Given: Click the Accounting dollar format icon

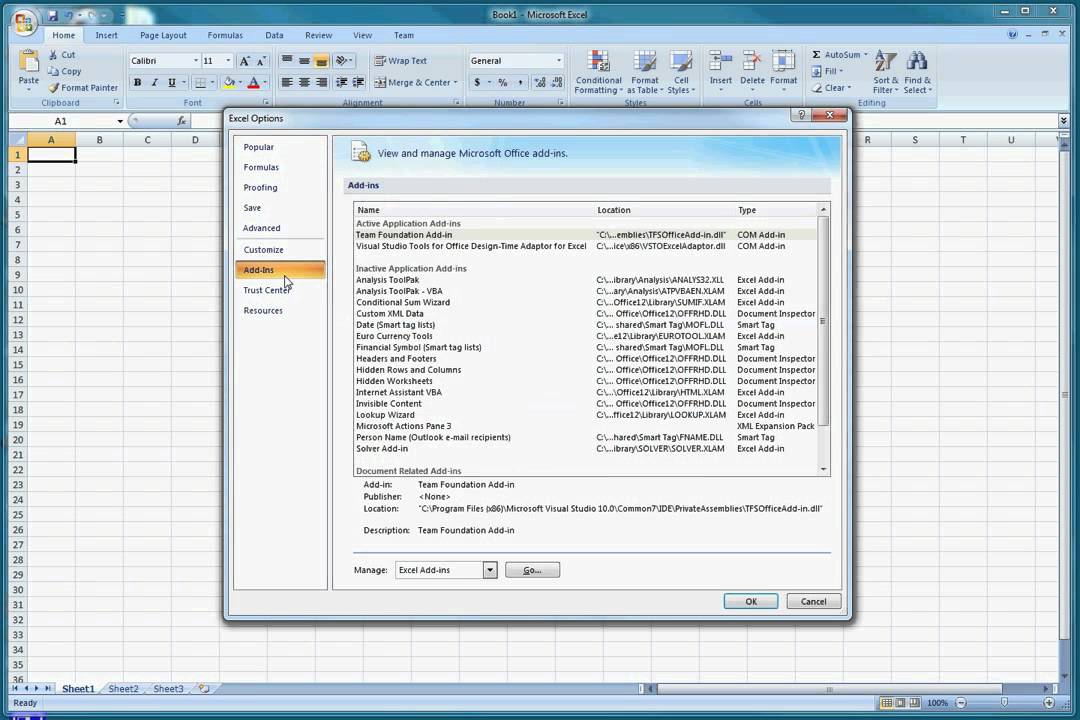Looking at the screenshot, I should (477, 82).
